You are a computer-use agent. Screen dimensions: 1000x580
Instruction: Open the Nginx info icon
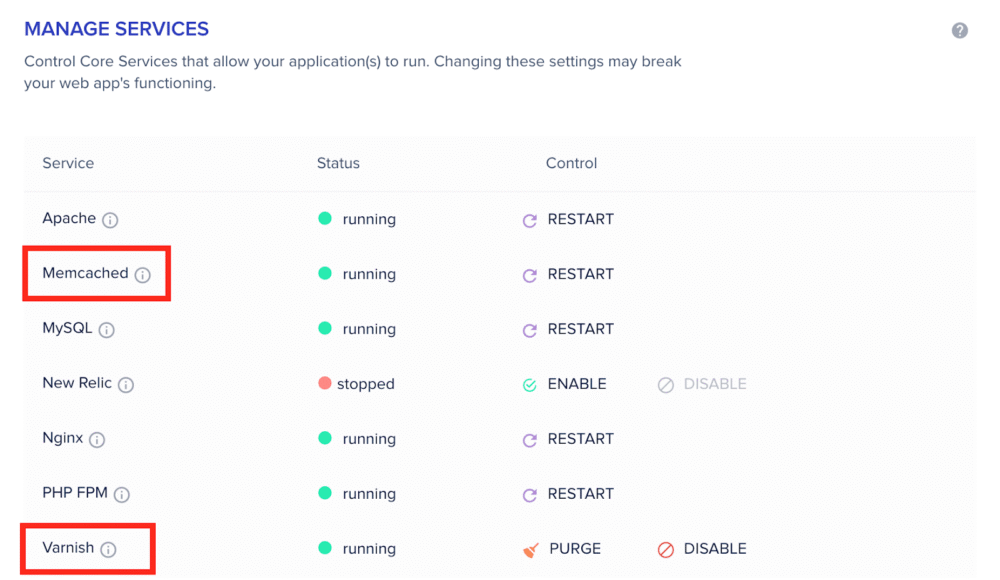tap(97, 440)
